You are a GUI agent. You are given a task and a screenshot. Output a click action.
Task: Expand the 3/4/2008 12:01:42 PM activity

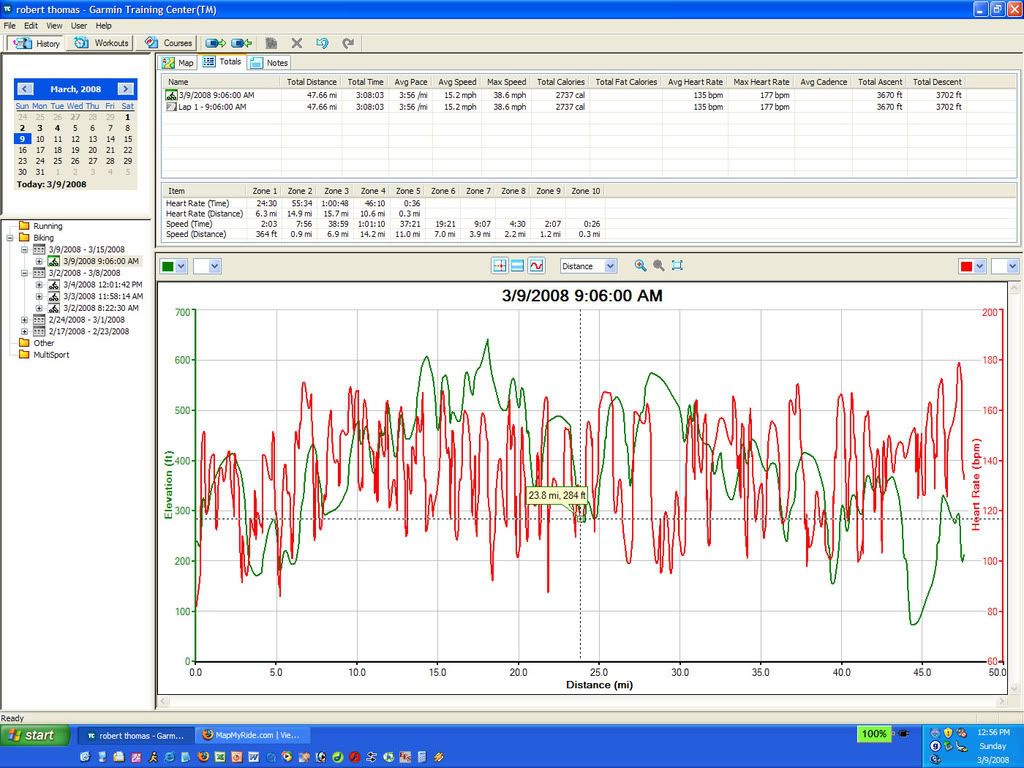(x=39, y=285)
